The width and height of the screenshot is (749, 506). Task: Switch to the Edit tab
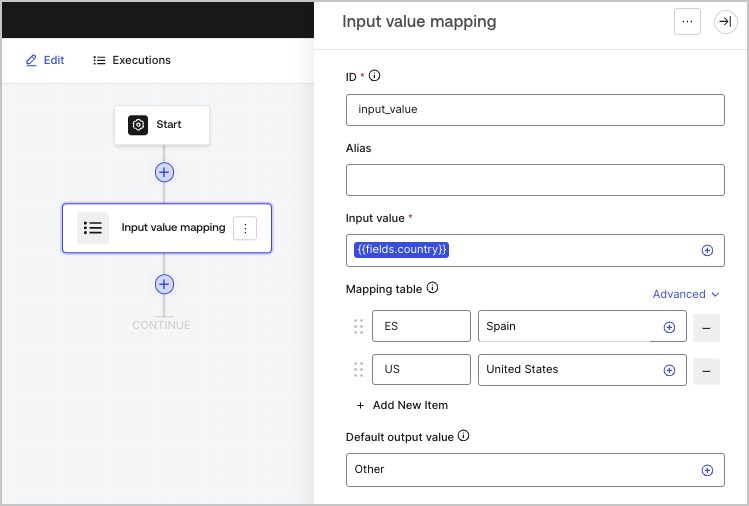coord(45,60)
